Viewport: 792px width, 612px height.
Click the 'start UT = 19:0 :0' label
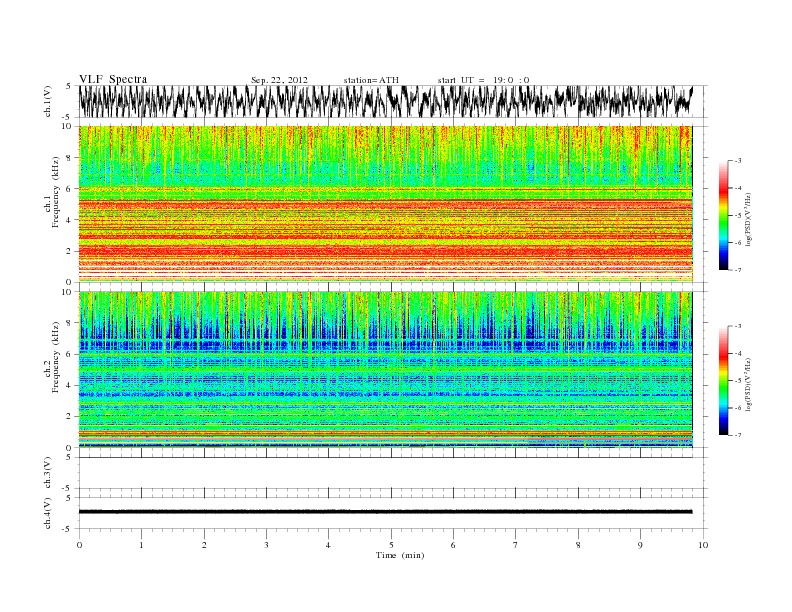click(483, 80)
